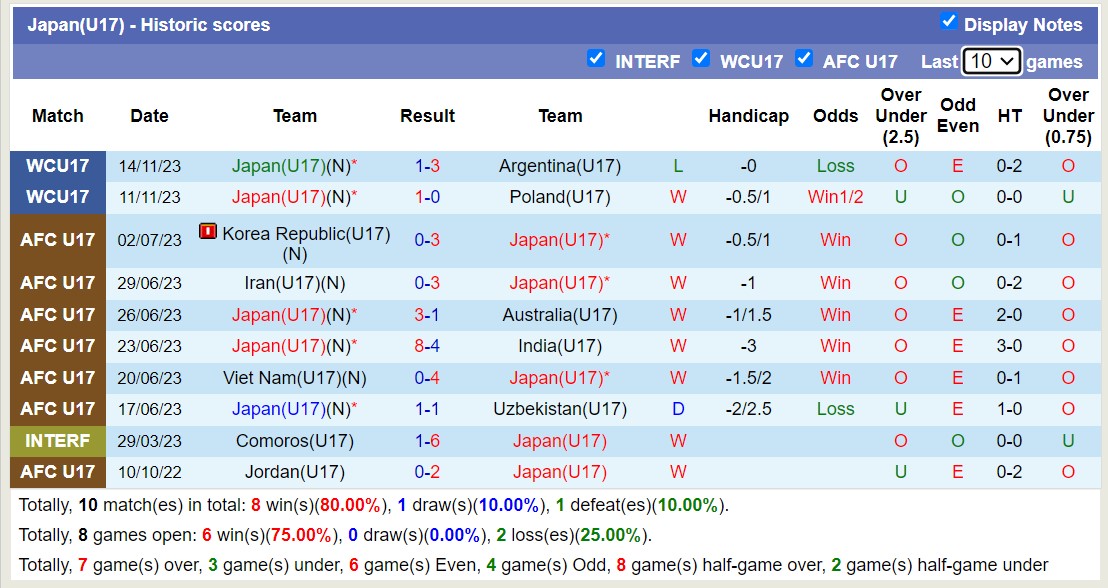Click the Jordan(U17) team name
Image resolution: width=1108 pixels, height=588 pixels.
(x=295, y=472)
